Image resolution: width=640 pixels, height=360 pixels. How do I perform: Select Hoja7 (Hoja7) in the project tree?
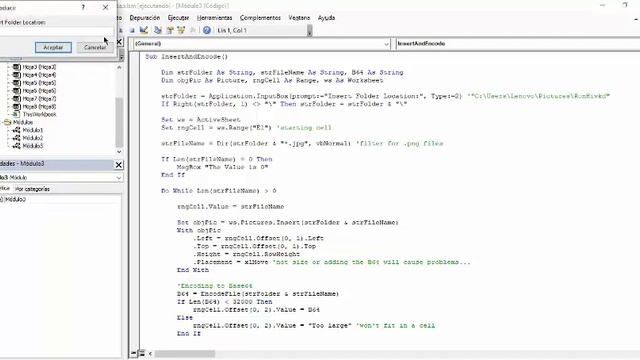click(39, 98)
